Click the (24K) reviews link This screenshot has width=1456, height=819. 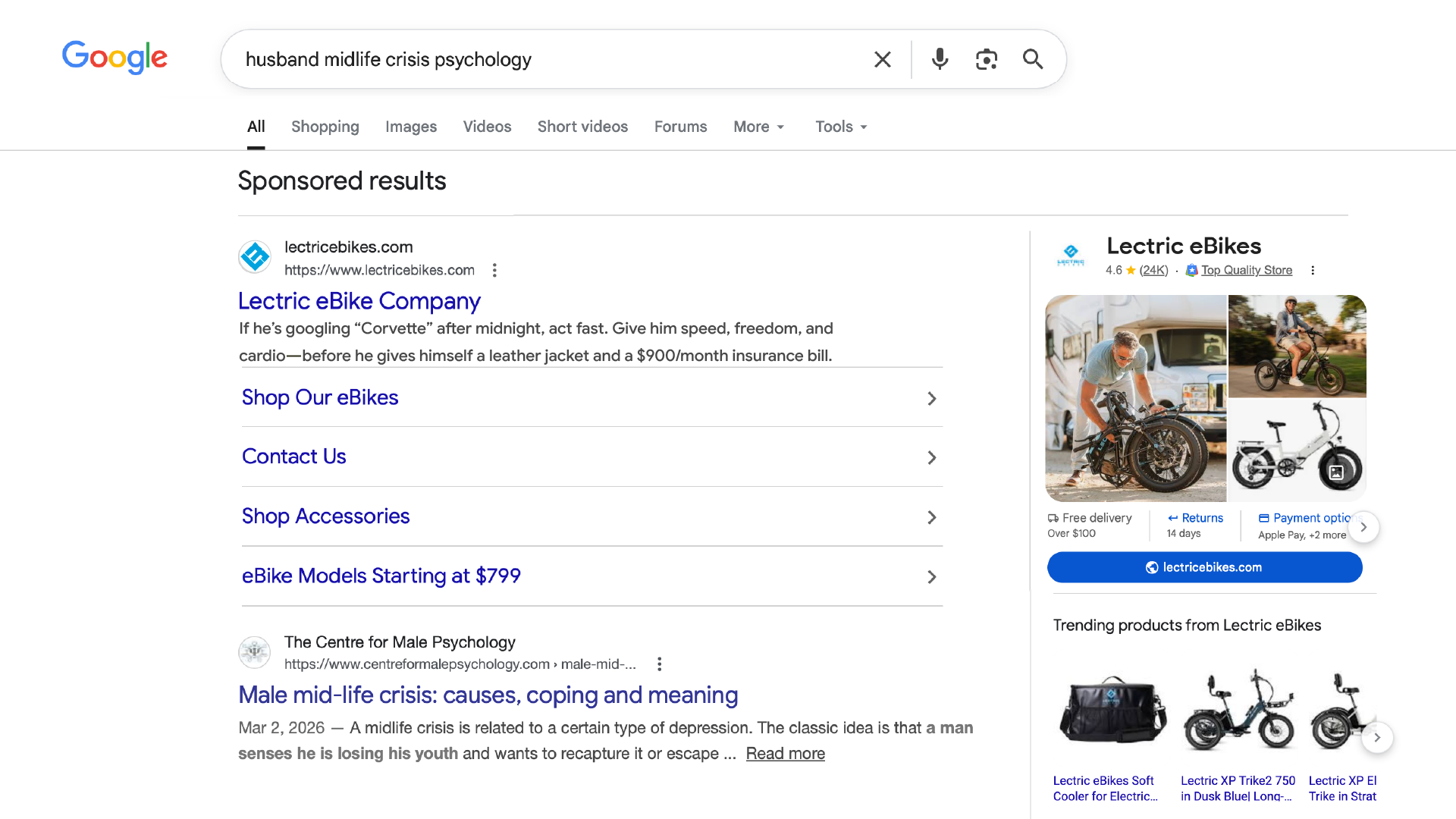click(x=1153, y=270)
